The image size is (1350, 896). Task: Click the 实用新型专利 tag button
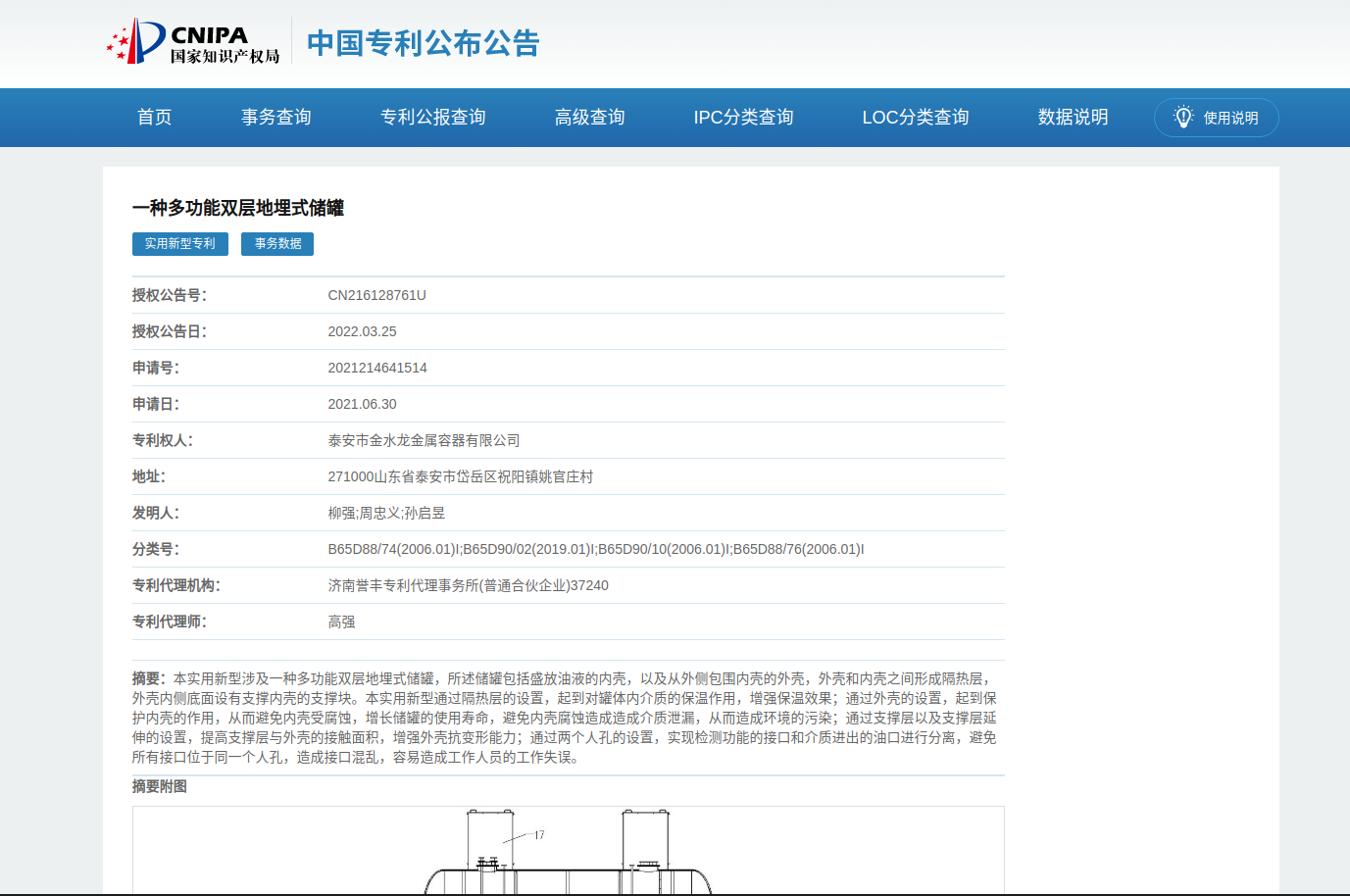pyautogui.click(x=180, y=244)
